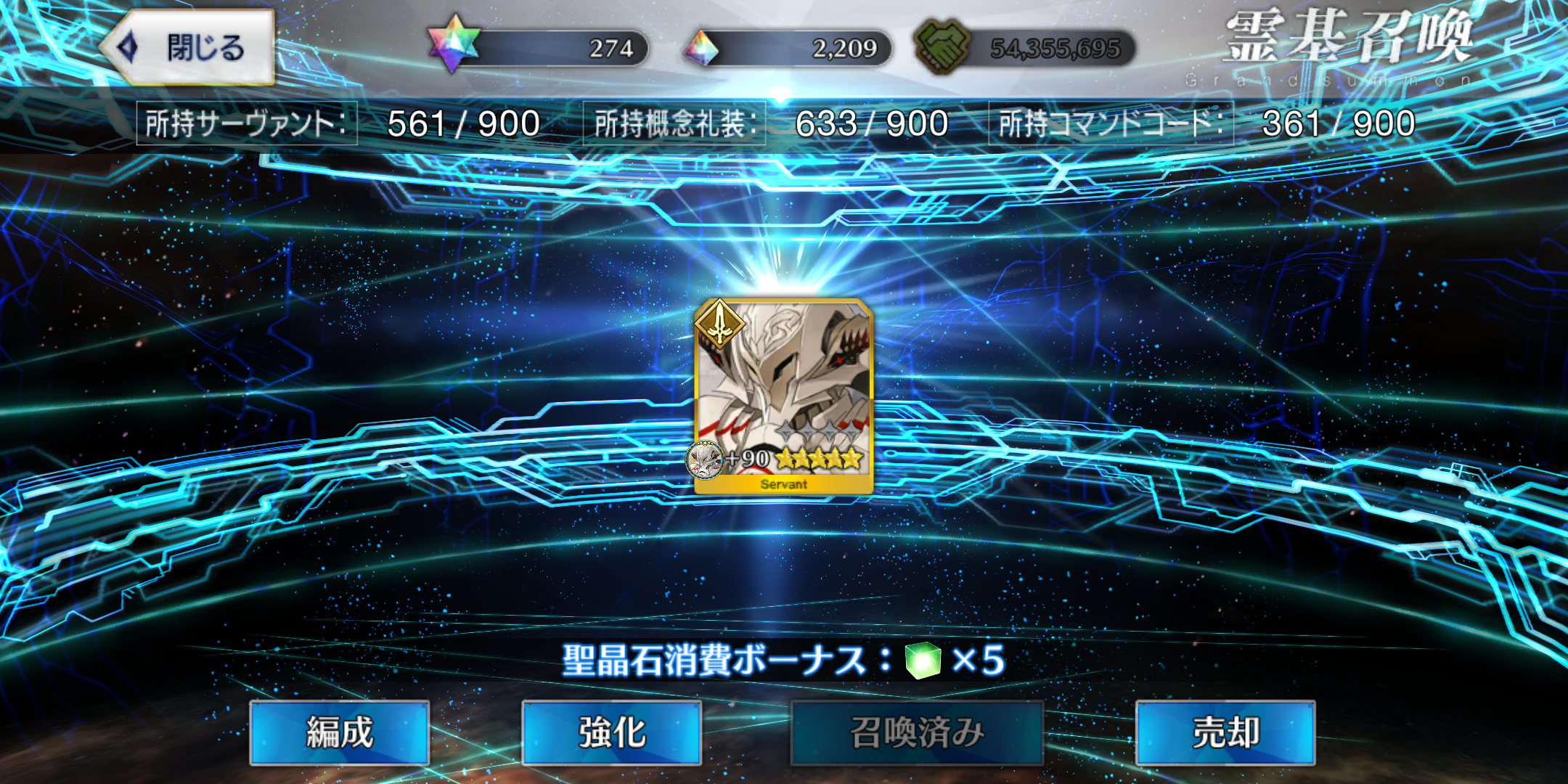The width and height of the screenshot is (1568, 784).
Task: Open the 売却 sell menu
Action: point(1225,732)
